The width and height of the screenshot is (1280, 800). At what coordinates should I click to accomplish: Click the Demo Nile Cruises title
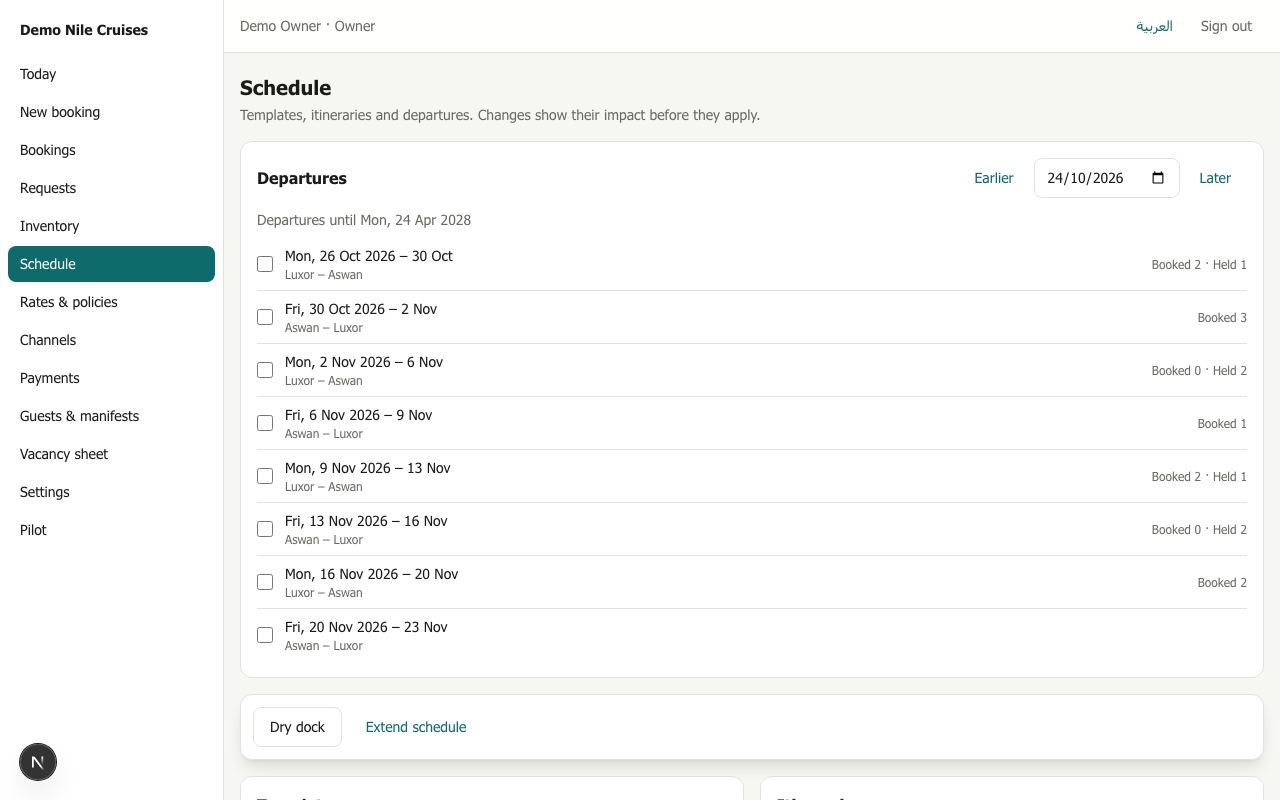84,30
